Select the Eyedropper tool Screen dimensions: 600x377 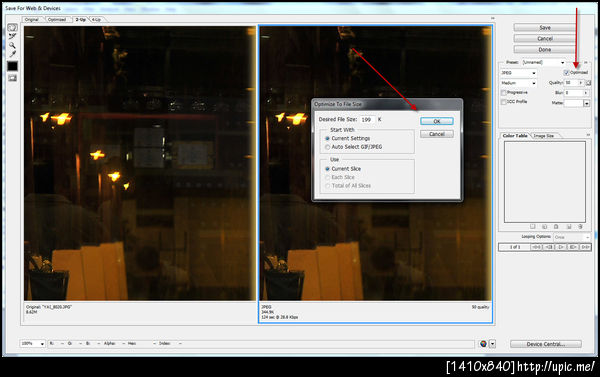(12, 54)
